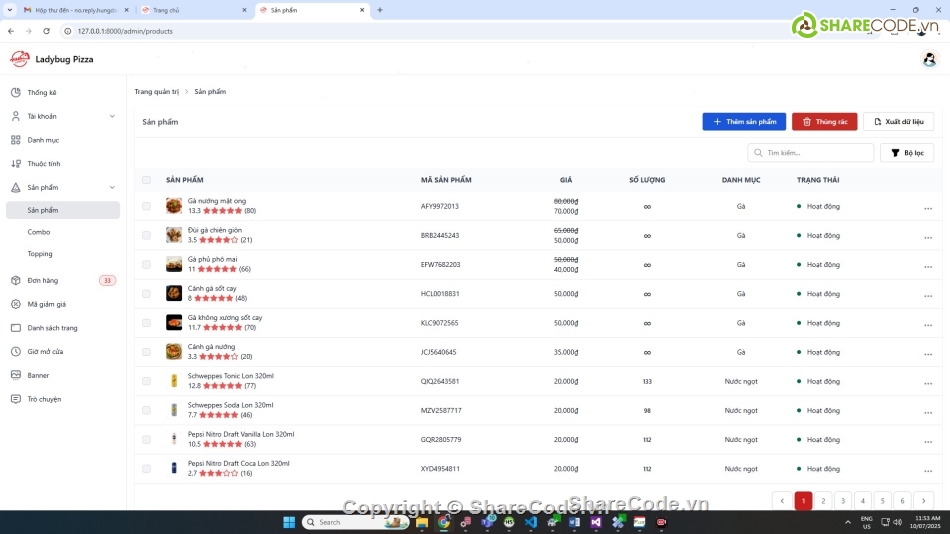Open actions menu for Cánh gà sốt cay
Image resolution: width=950 pixels, height=534 pixels.
coord(928,295)
